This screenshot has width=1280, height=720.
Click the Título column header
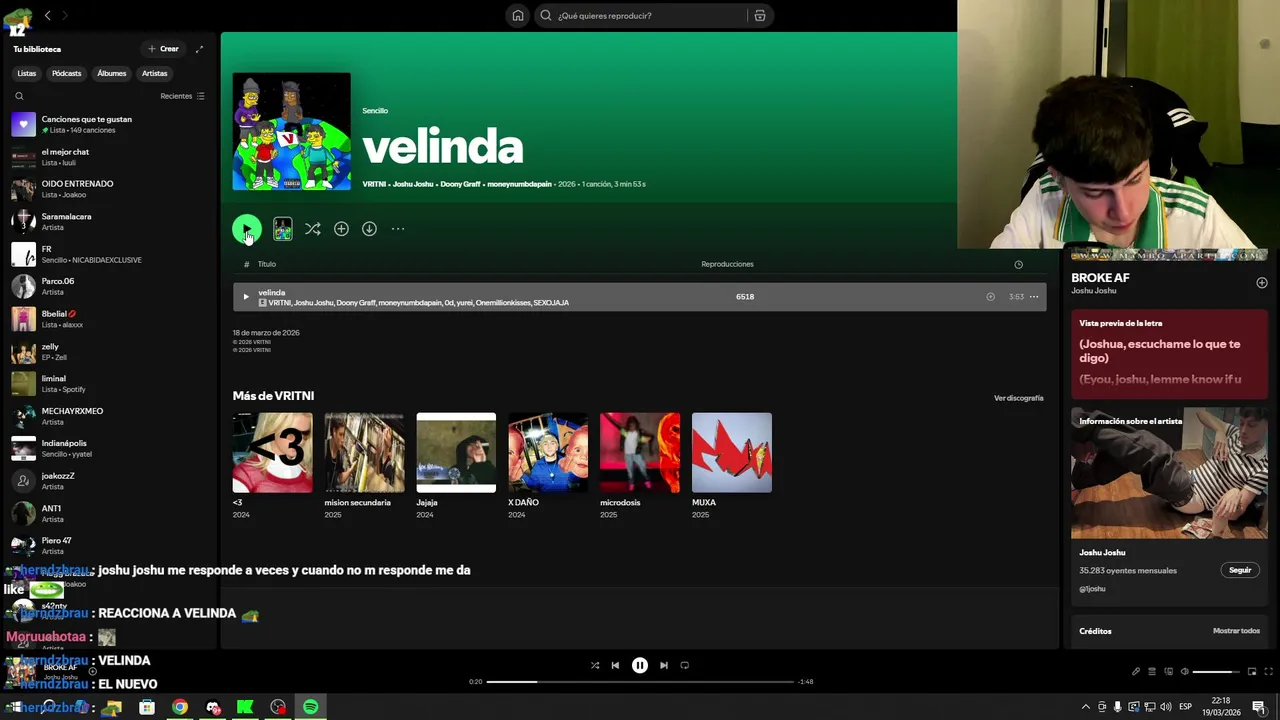click(x=267, y=264)
